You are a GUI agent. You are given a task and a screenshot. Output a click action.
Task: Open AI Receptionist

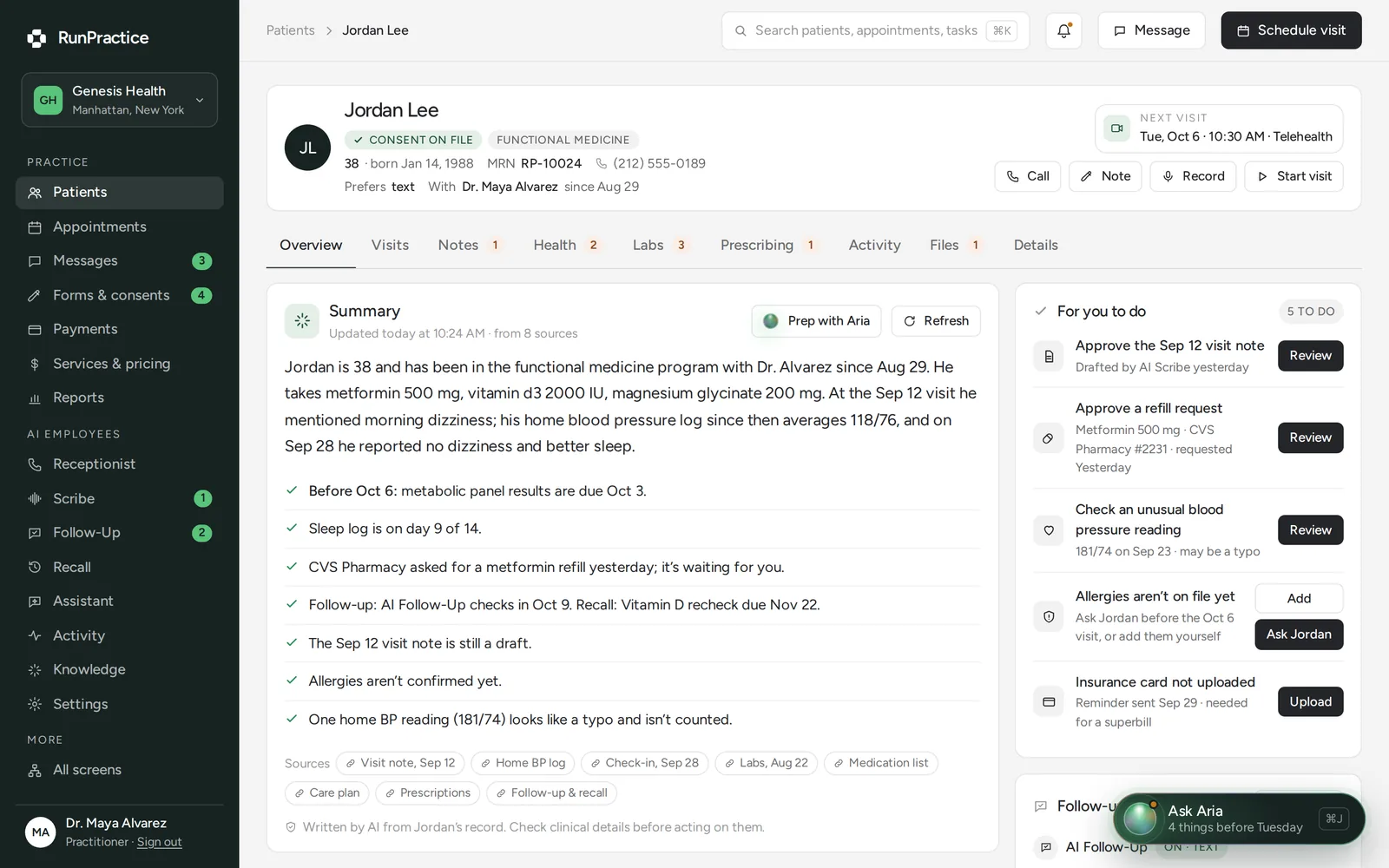coord(119,464)
